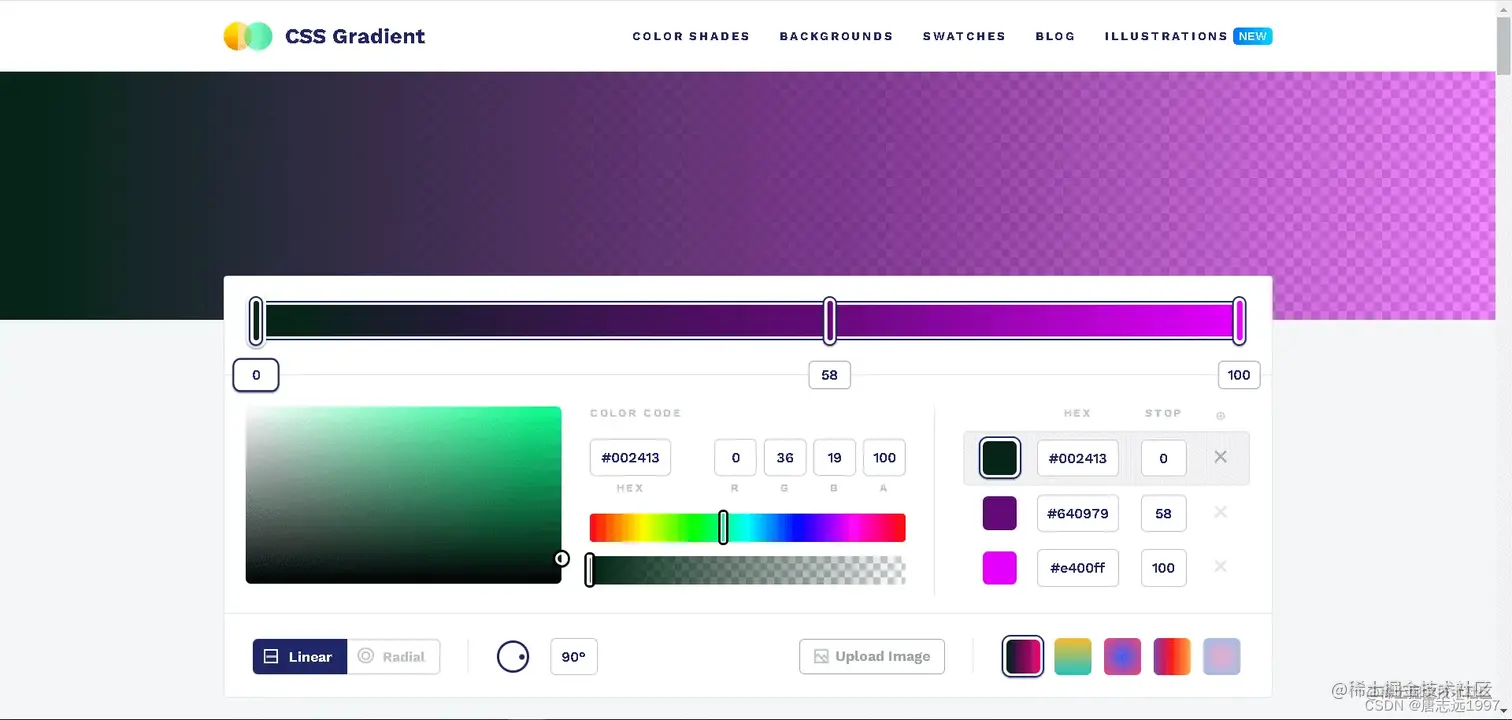This screenshot has width=1512, height=720.
Task: Select the purple #640979 stop swatch
Action: tap(1000, 513)
